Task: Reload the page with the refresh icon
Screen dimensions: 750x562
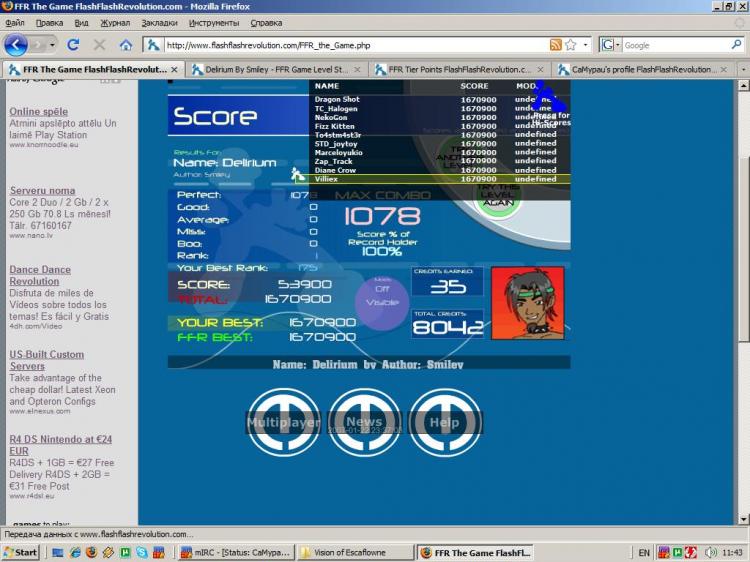Action: pyautogui.click(x=73, y=45)
